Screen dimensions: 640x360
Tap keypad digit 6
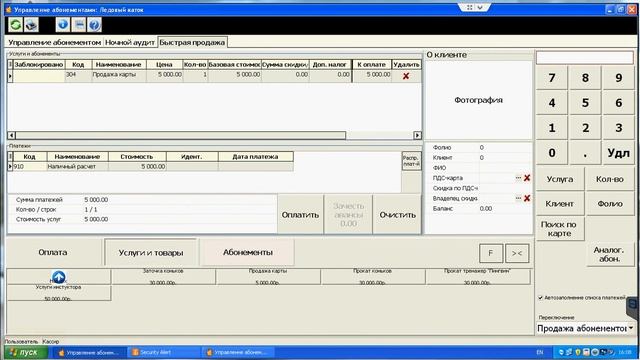[618, 102]
